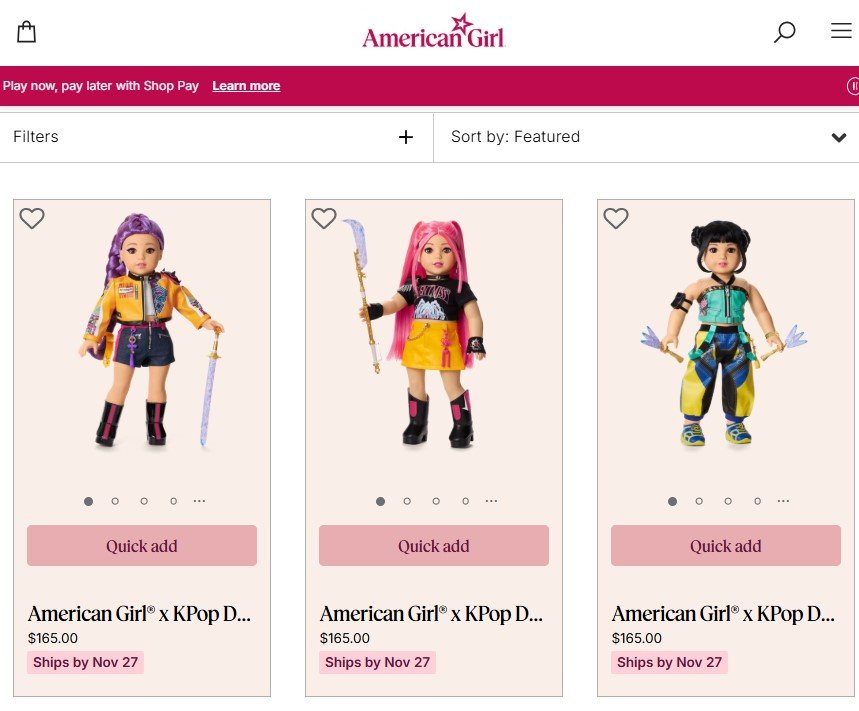This screenshot has height=711, width=859.
Task: Show second image of purple-haired doll
Action: coord(115,501)
